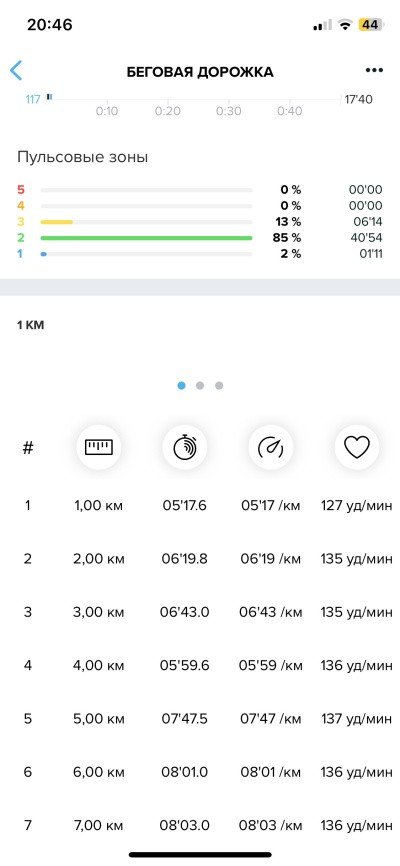
Task: Select the heart rate column icon
Action: [356, 447]
